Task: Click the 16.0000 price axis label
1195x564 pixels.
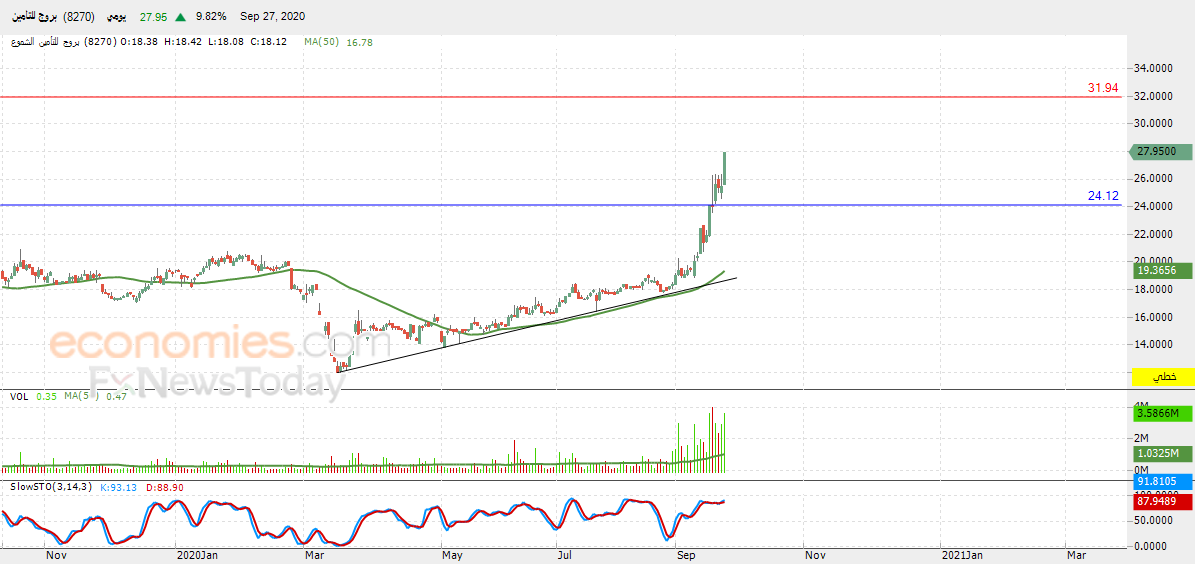Action: [x=1155, y=317]
